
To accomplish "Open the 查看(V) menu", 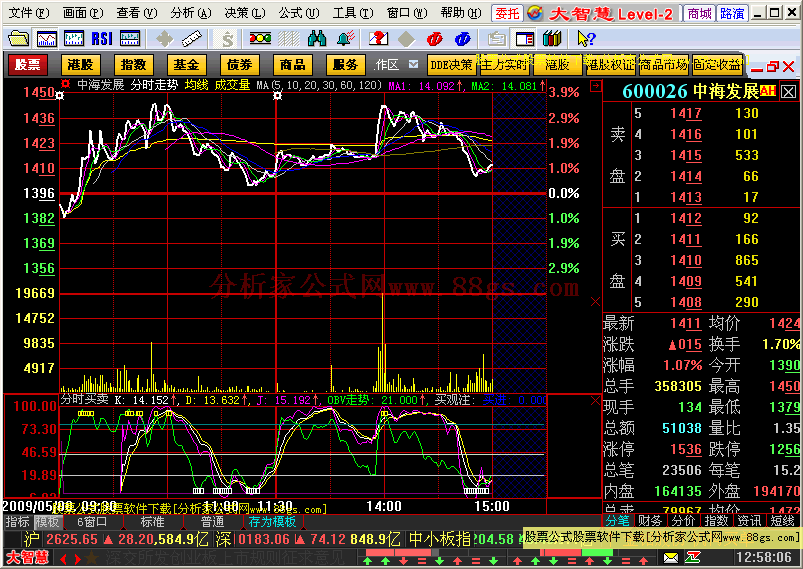I will click(137, 13).
